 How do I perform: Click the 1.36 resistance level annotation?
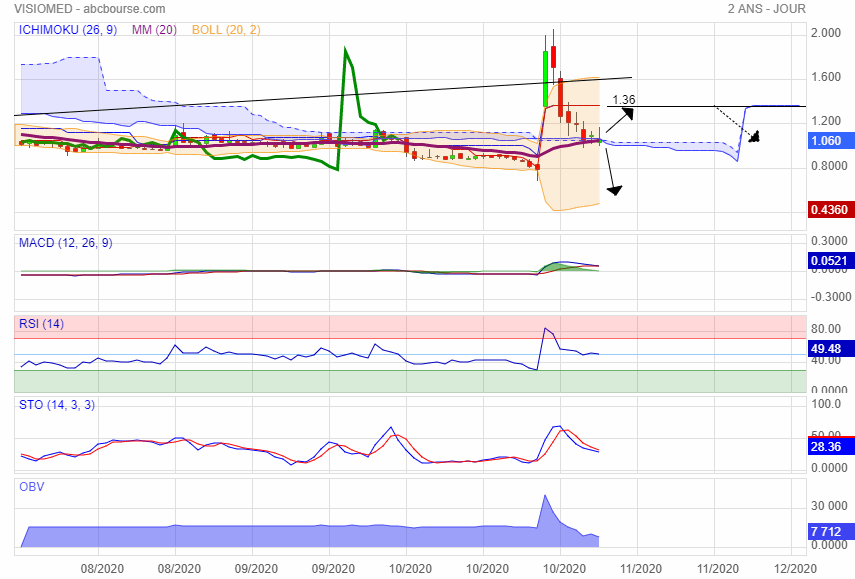click(x=624, y=99)
